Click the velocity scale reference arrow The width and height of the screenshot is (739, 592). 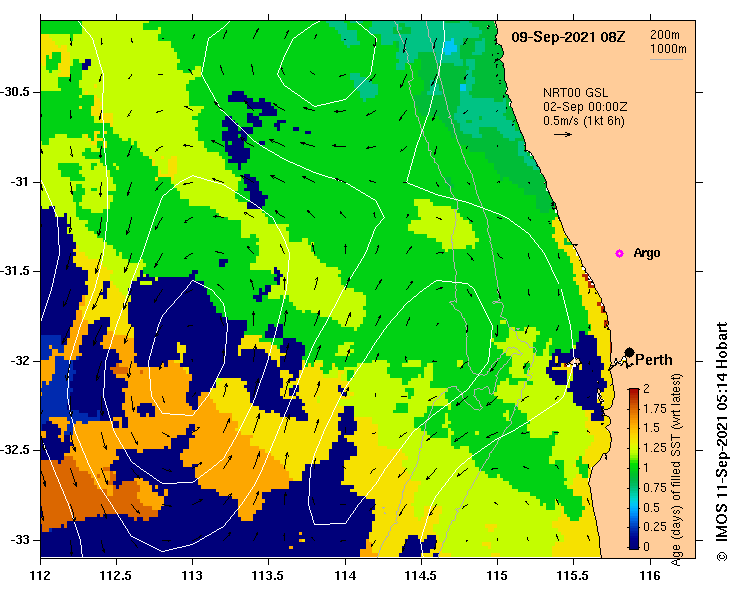coord(563,135)
